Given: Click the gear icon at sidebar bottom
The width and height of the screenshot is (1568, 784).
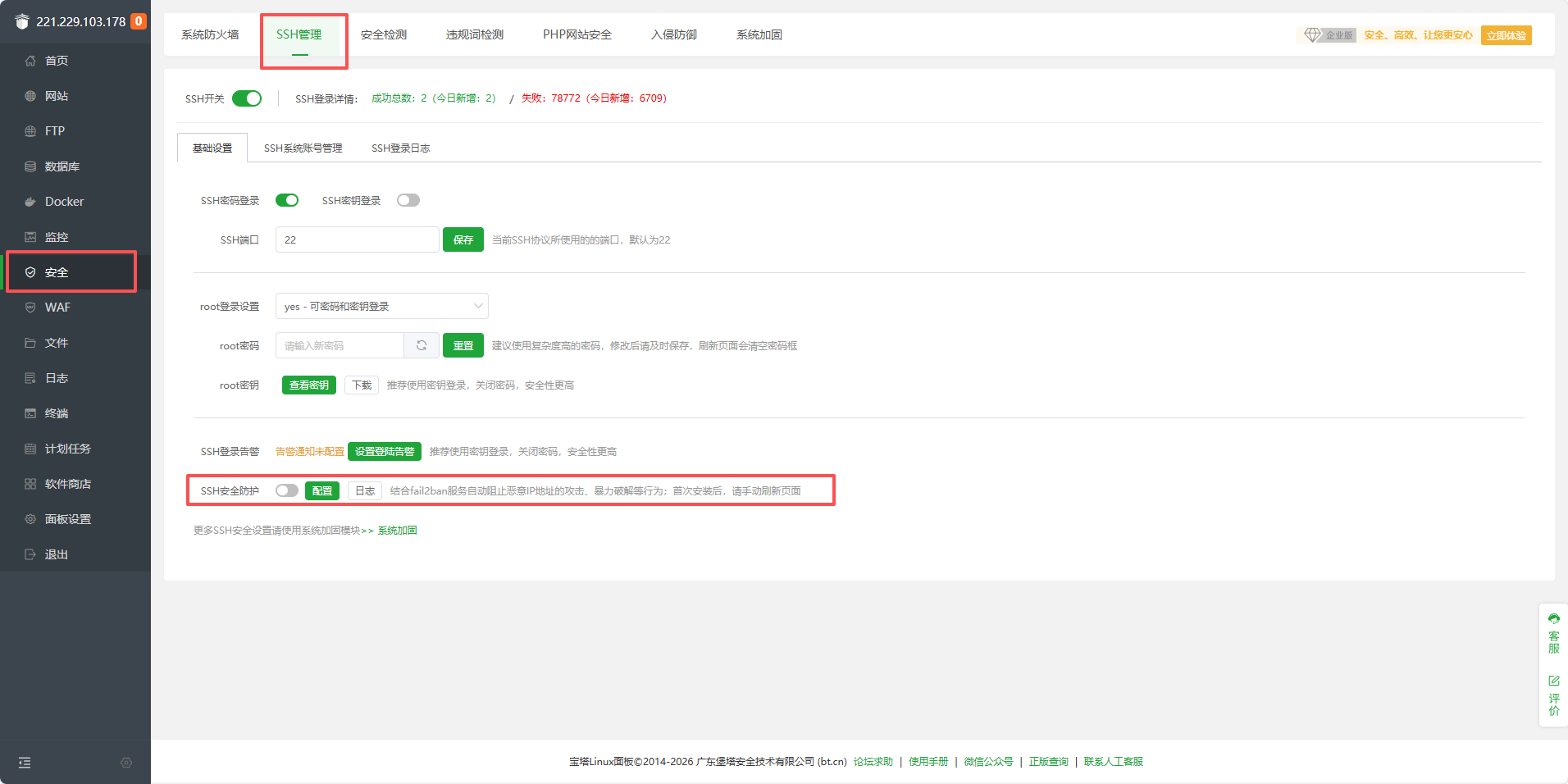Looking at the screenshot, I should click(x=126, y=763).
